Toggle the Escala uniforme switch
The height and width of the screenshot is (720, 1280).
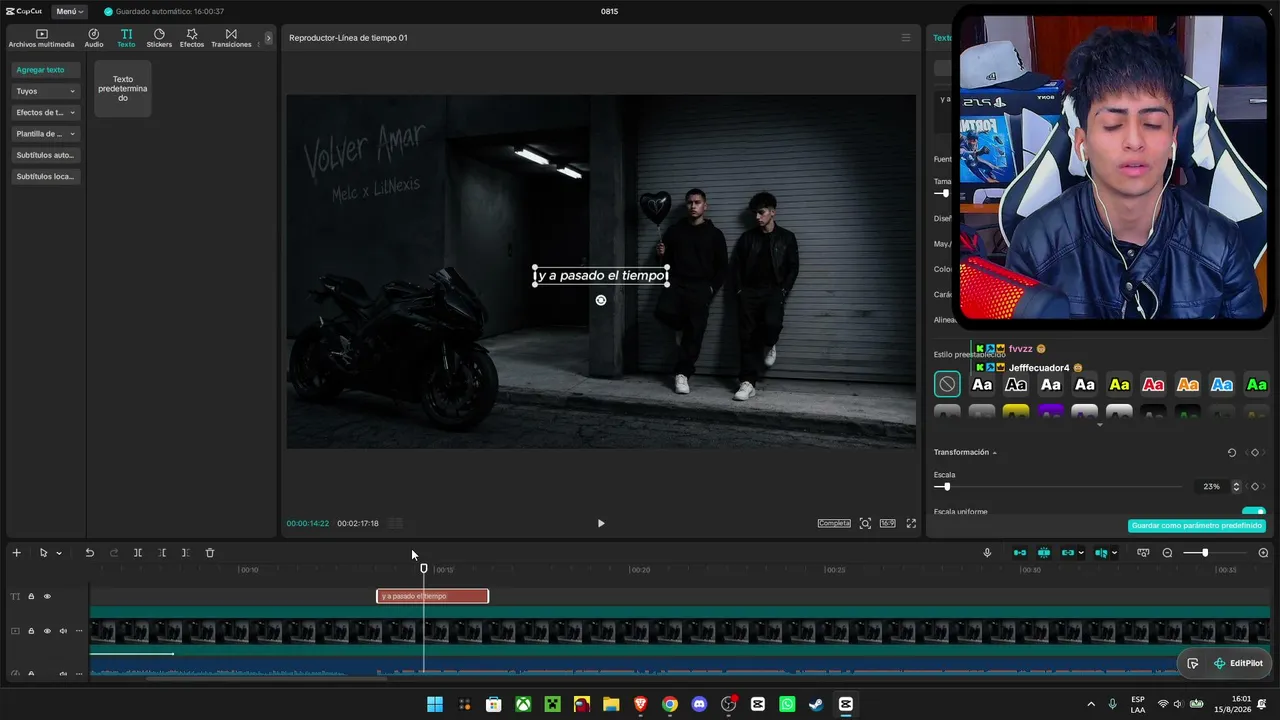point(1253,512)
